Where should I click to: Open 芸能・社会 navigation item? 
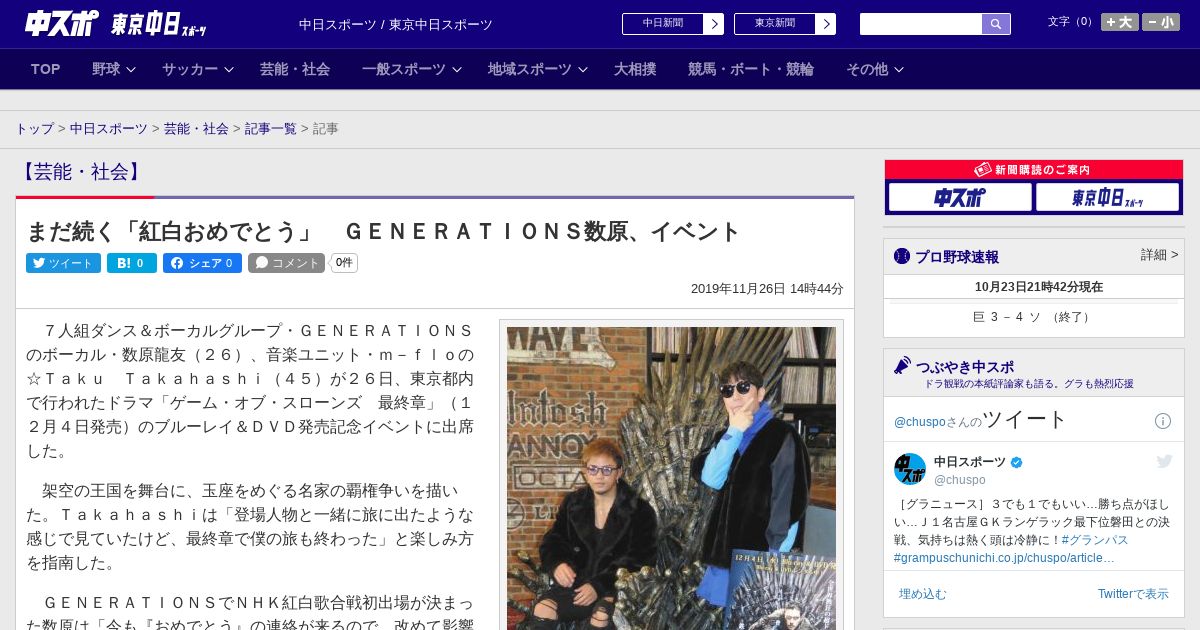(x=295, y=69)
